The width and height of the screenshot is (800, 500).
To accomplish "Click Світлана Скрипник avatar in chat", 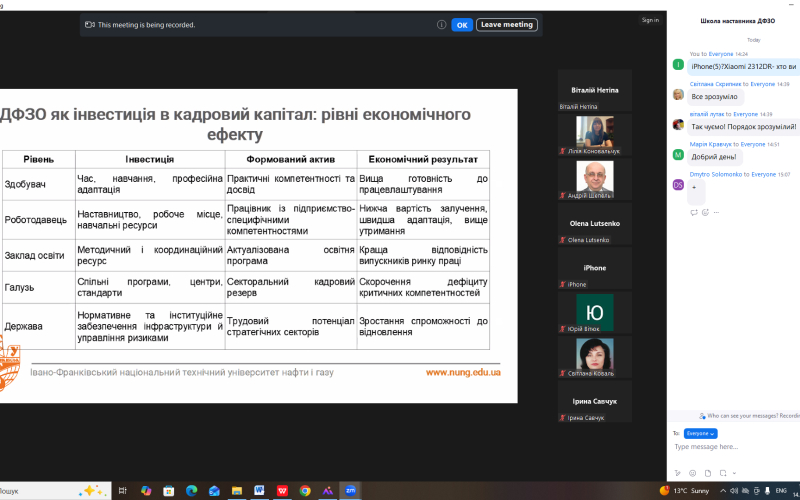I will pyautogui.click(x=678, y=94).
